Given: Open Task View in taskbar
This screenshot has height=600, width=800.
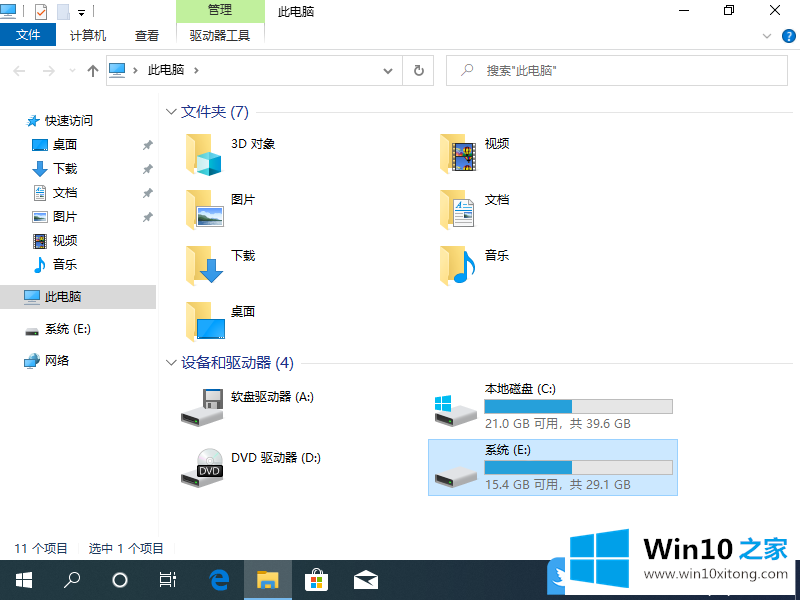Looking at the screenshot, I should click(x=167, y=580).
